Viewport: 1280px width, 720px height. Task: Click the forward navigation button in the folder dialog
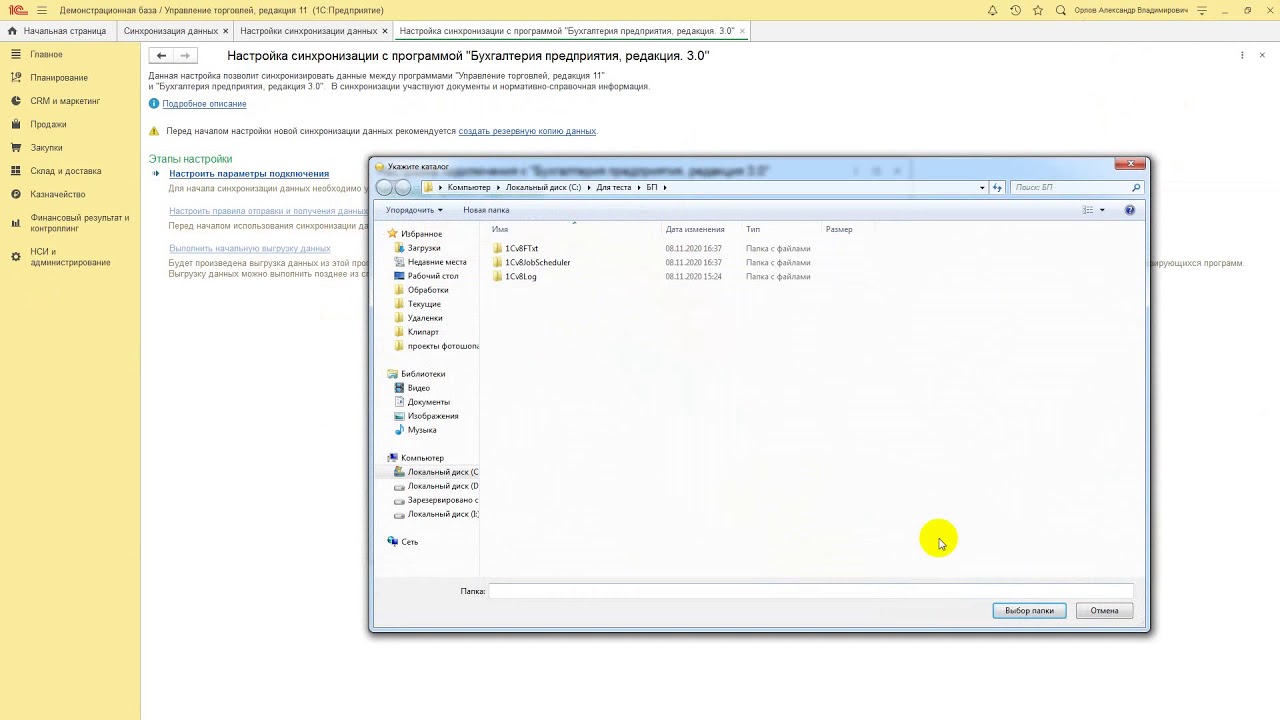click(x=402, y=187)
